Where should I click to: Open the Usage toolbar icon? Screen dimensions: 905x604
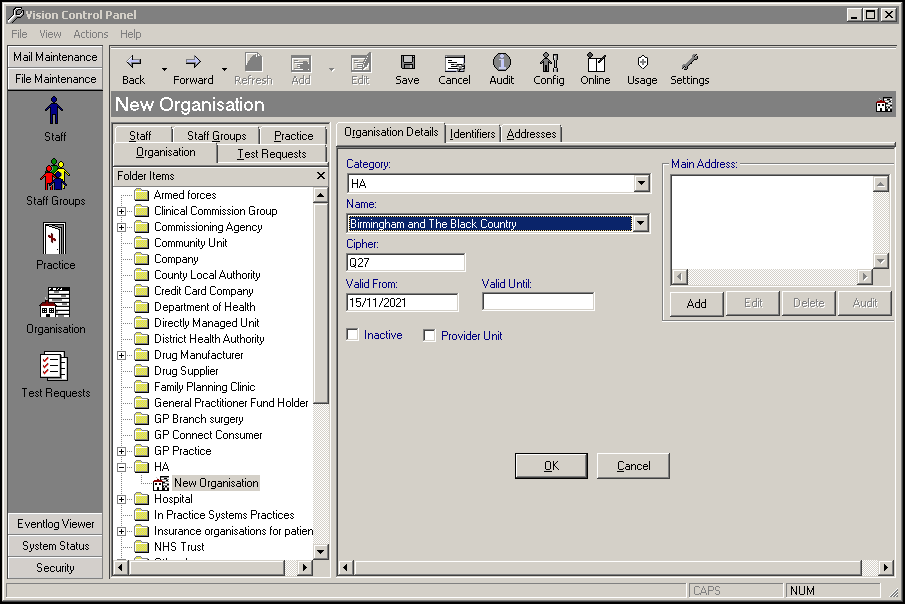click(641, 63)
